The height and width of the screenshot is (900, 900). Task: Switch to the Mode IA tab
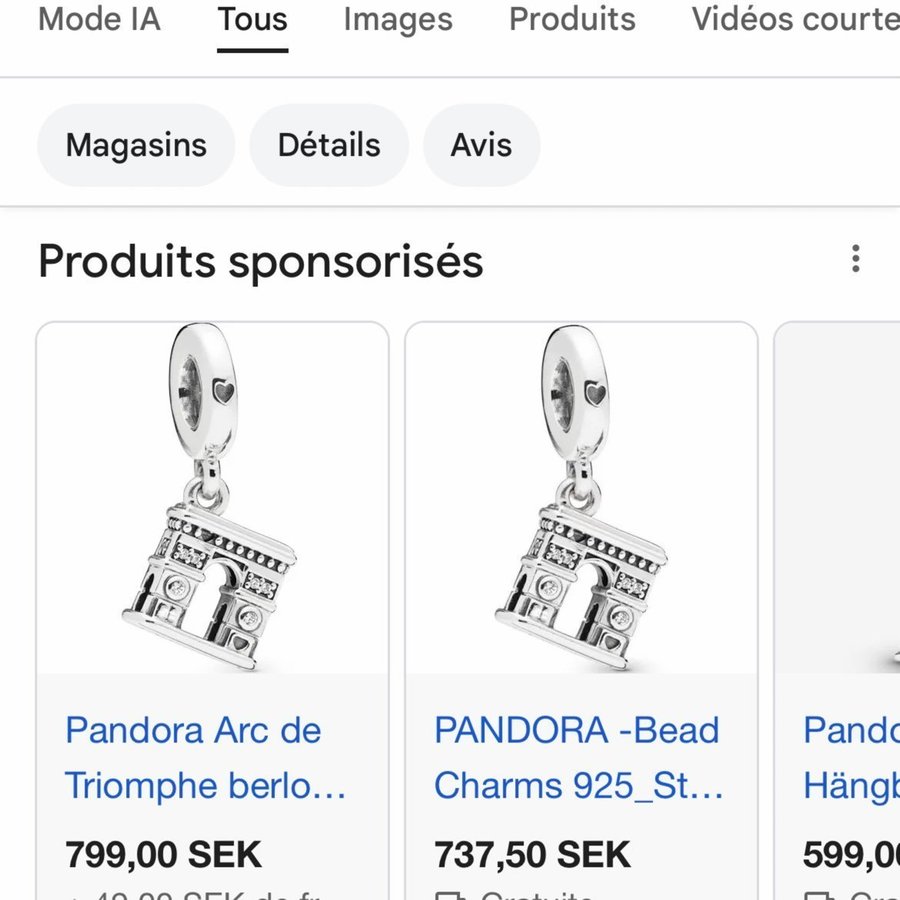click(x=98, y=19)
